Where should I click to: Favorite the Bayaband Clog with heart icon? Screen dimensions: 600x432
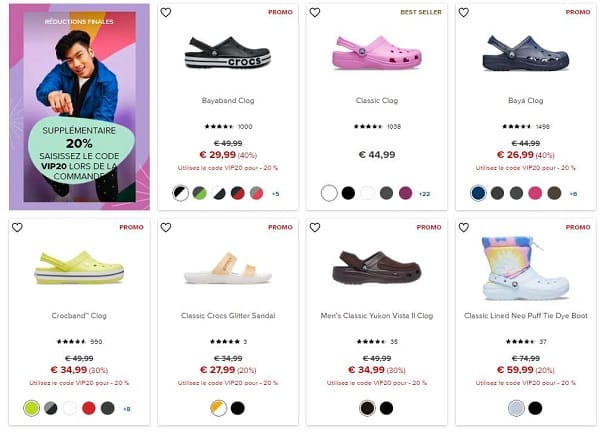(166, 13)
